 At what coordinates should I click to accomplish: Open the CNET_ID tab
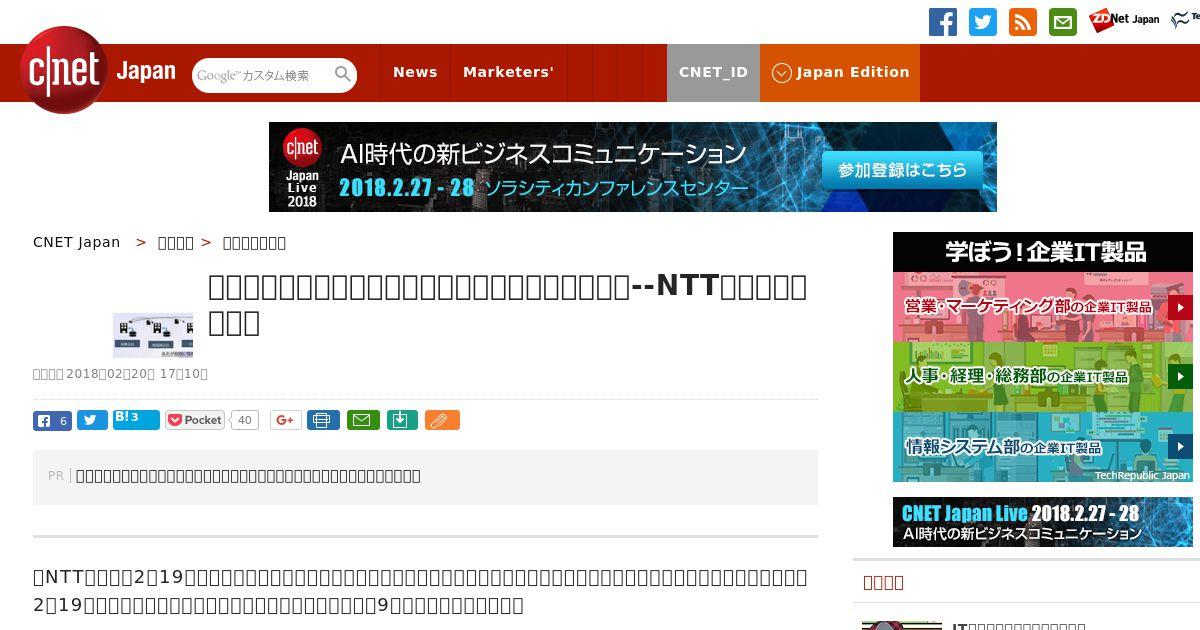tap(713, 72)
